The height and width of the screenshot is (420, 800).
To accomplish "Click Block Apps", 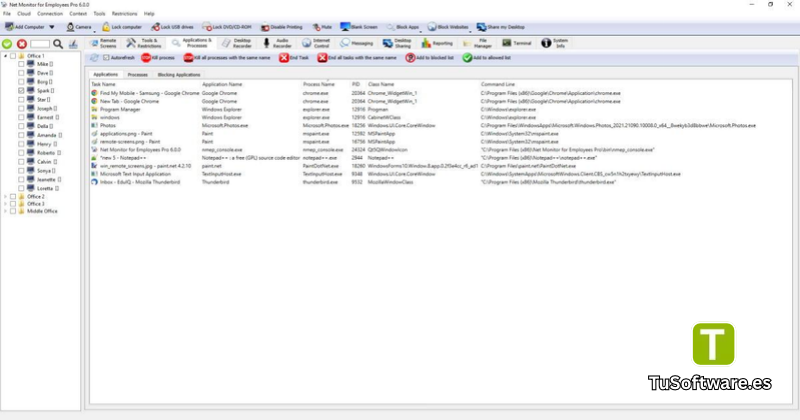I will (403, 27).
